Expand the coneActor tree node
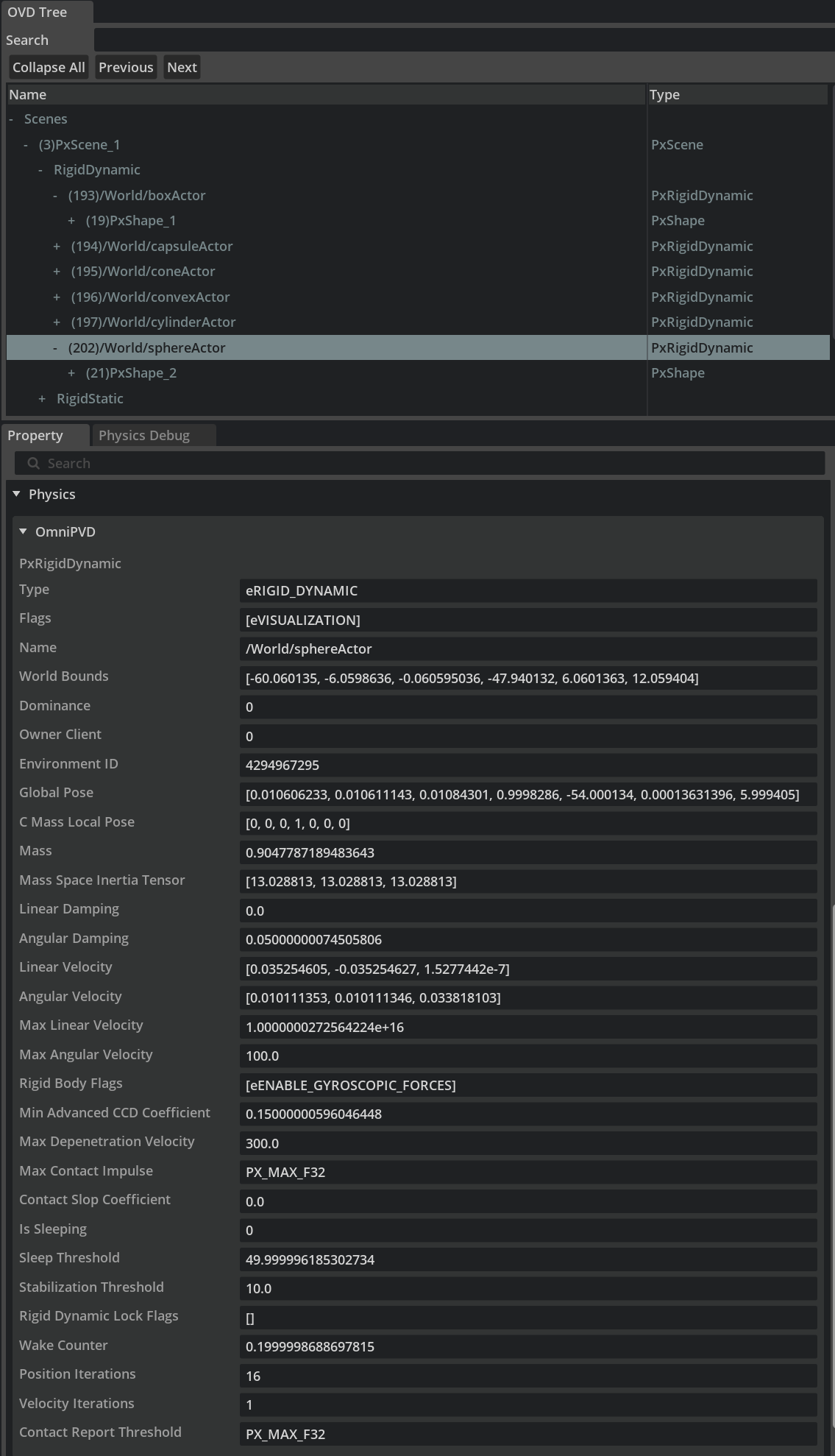Image resolution: width=835 pixels, height=1456 pixels. coord(57,272)
